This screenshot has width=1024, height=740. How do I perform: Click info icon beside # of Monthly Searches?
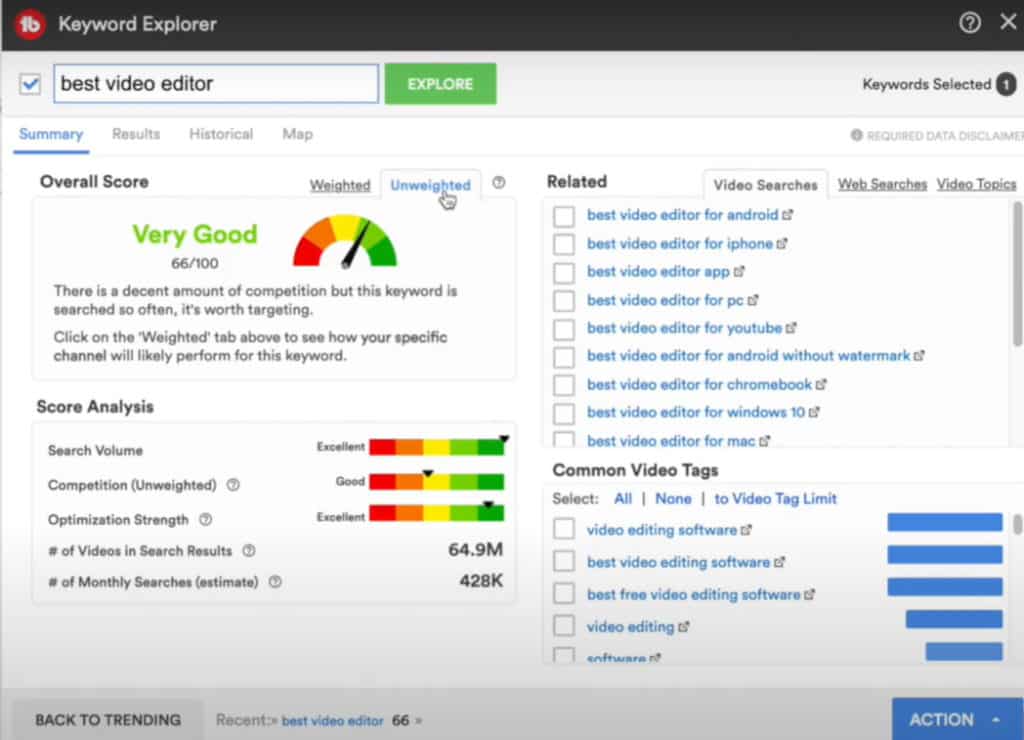(275, 582)
